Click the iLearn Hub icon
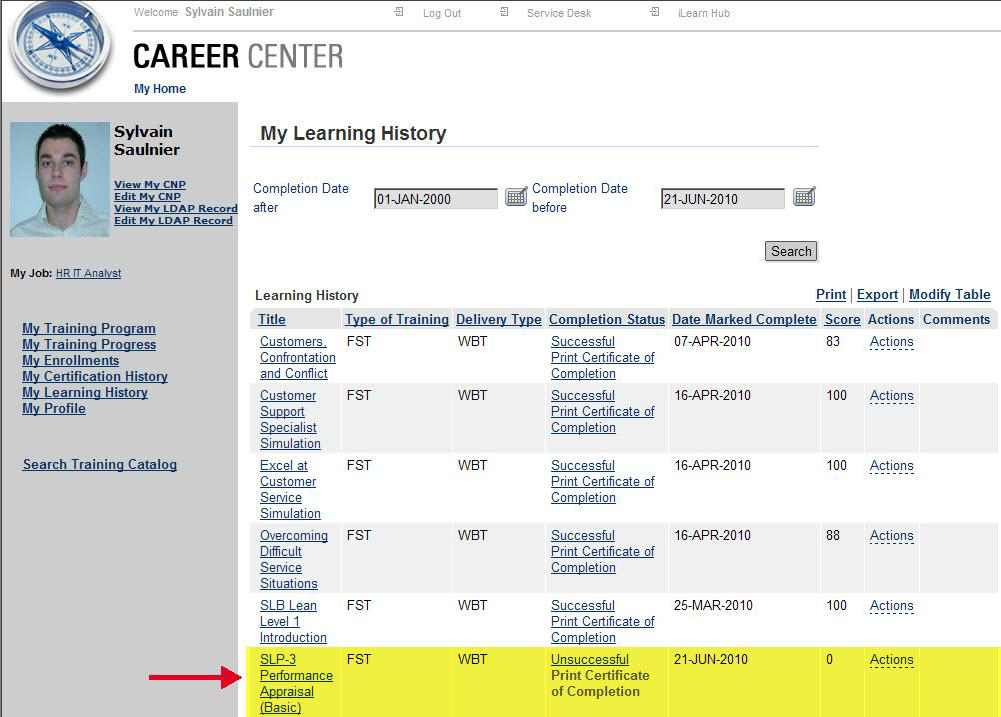 [655, 13]
